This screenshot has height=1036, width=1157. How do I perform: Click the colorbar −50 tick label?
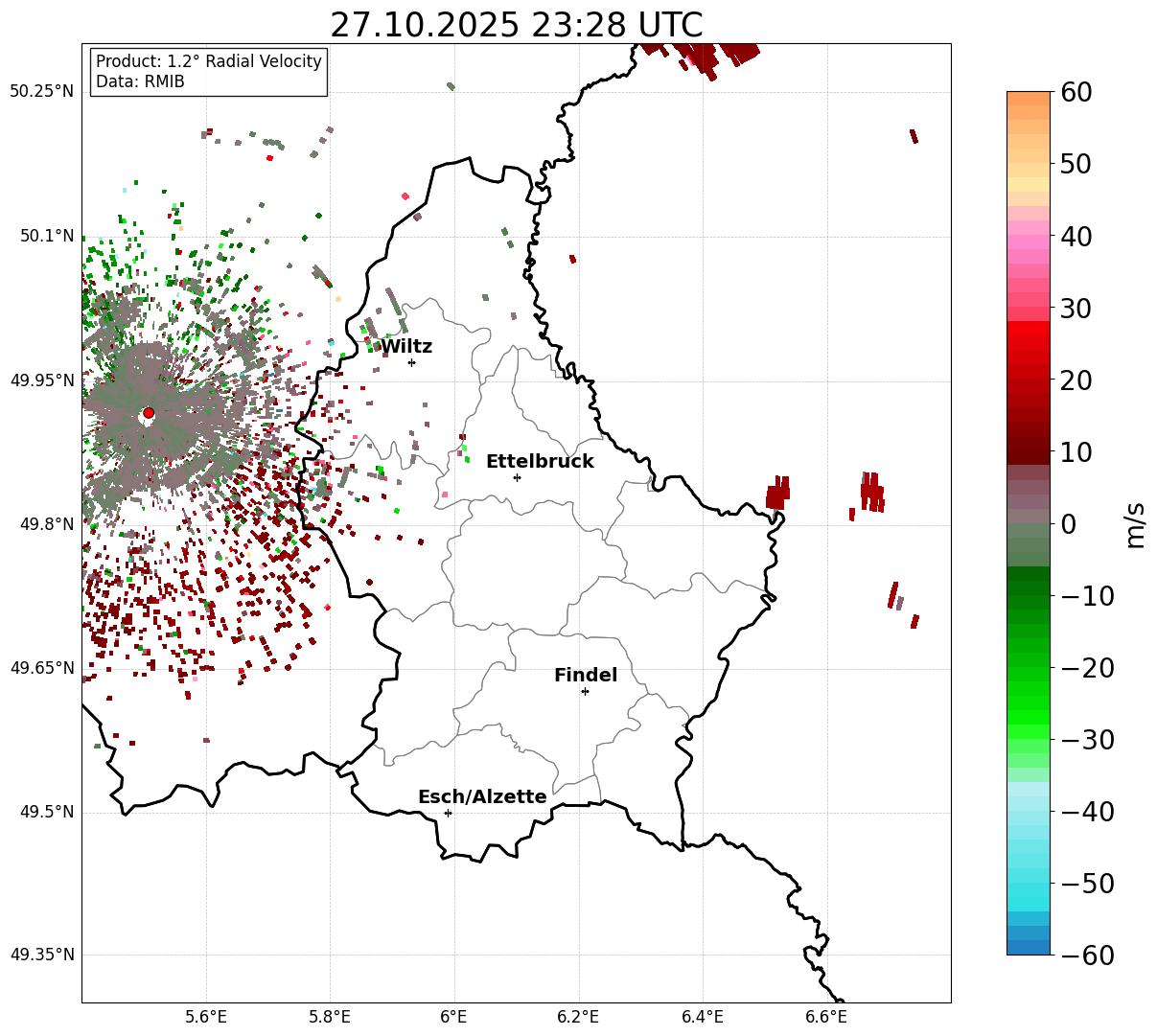pos(1087,884)
